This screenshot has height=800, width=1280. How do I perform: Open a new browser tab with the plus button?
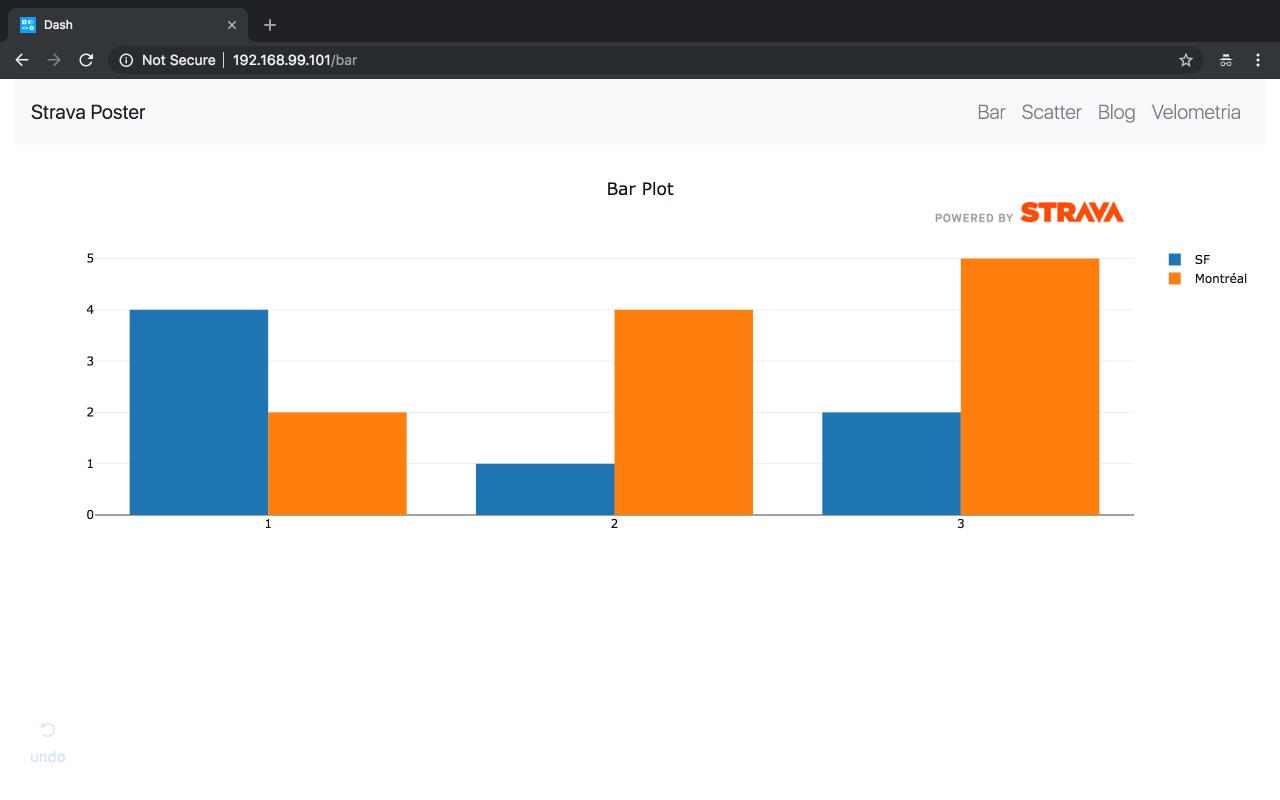[x=269, y=24]
